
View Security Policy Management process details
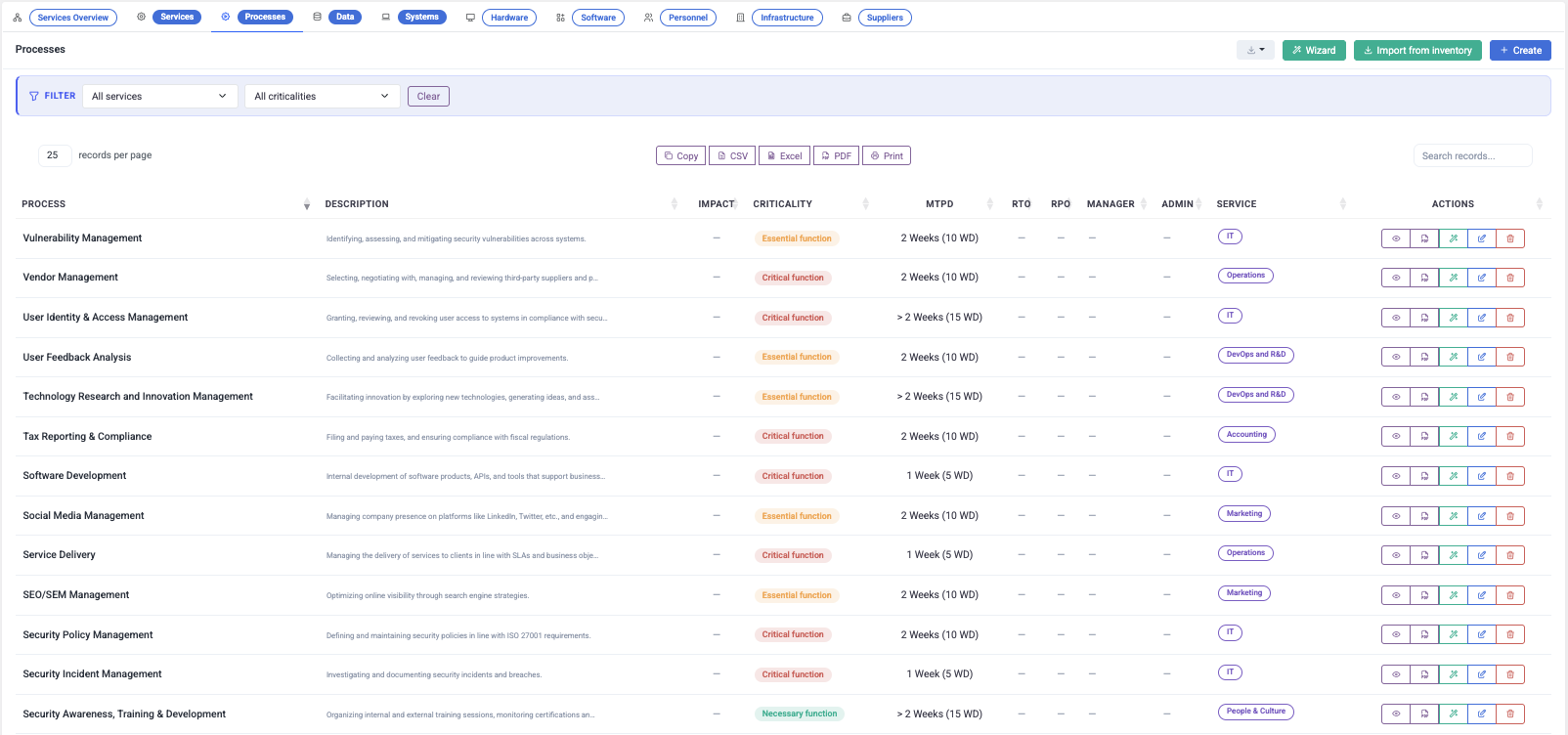click(1396, 635)
